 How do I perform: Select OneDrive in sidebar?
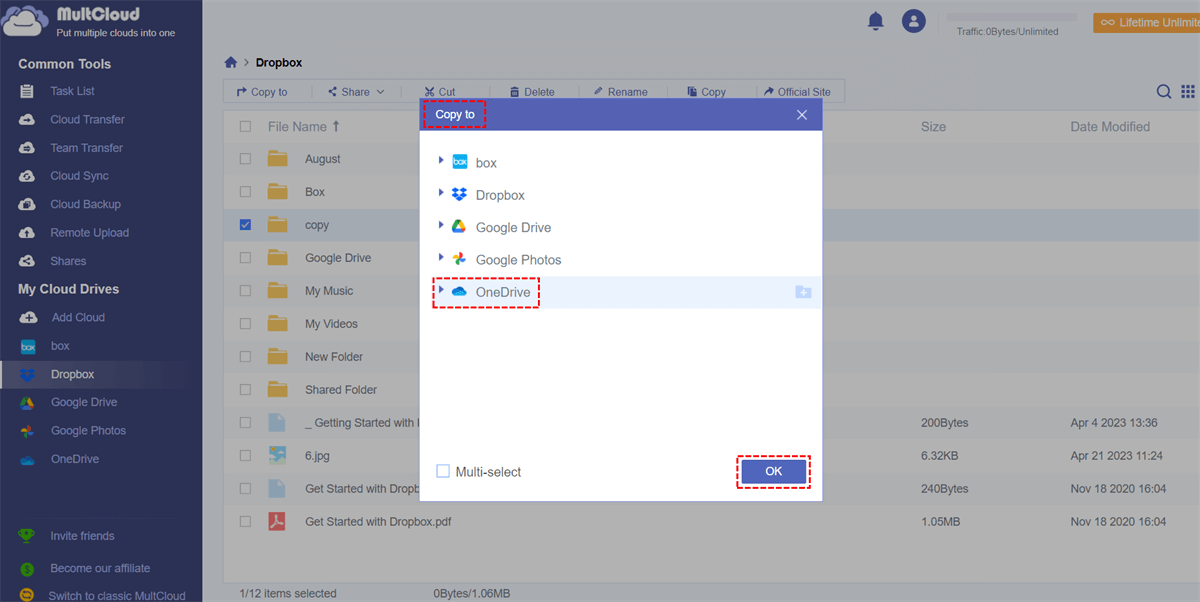(75, 459)
